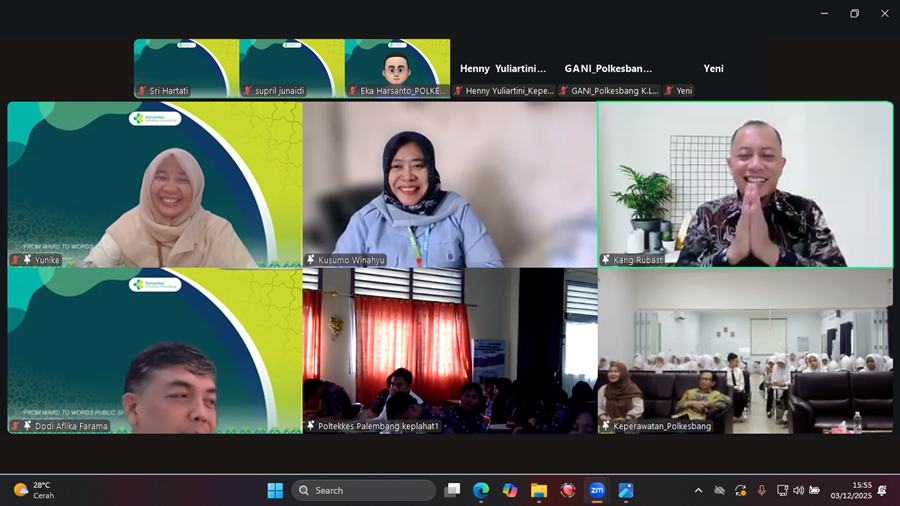This screenshot has width=900, height=506.
Task: Click the microphone icon in system tray
Action: coord(761,490)
